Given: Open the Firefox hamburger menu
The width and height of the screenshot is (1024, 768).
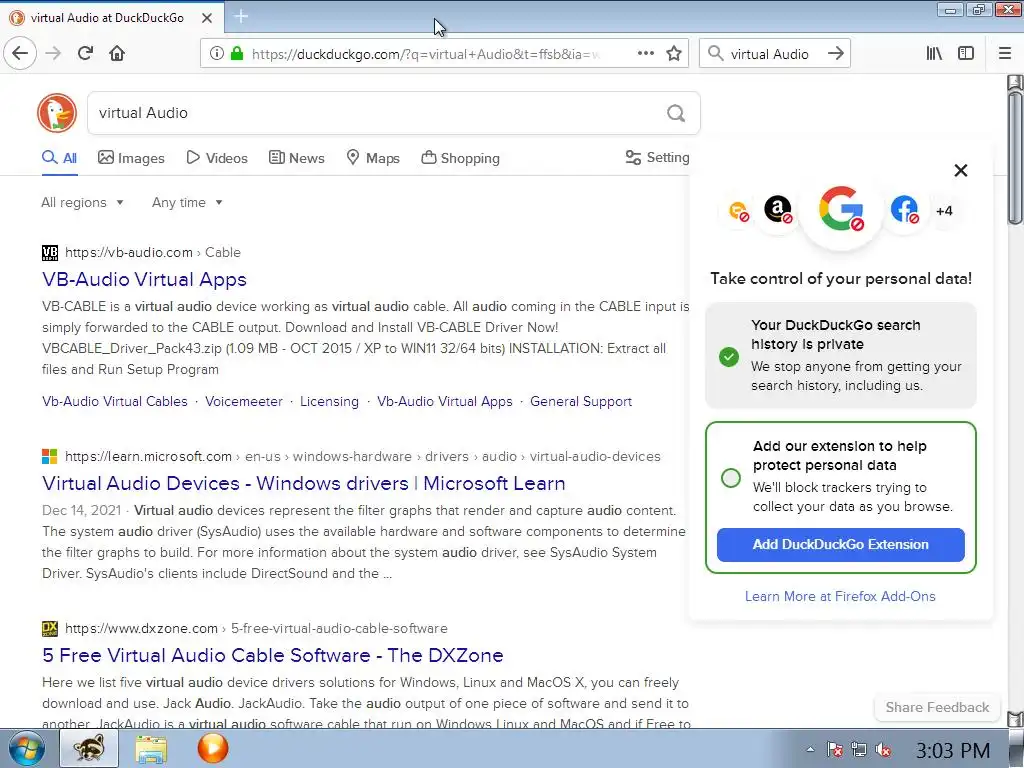Looking at the screenshot, I should point(1005,54).
